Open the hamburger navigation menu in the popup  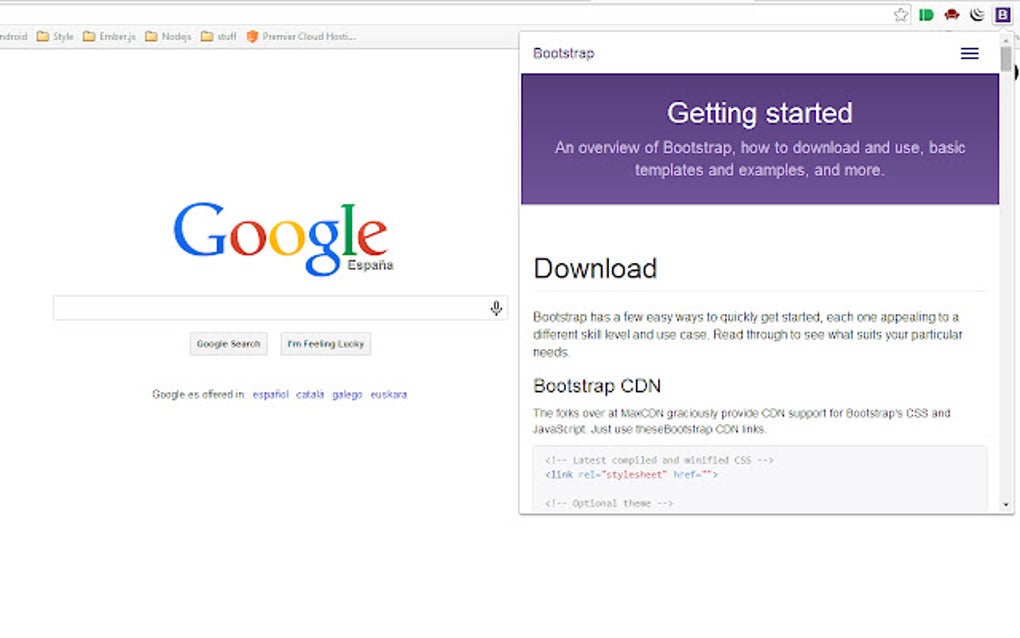pos(969,53)
